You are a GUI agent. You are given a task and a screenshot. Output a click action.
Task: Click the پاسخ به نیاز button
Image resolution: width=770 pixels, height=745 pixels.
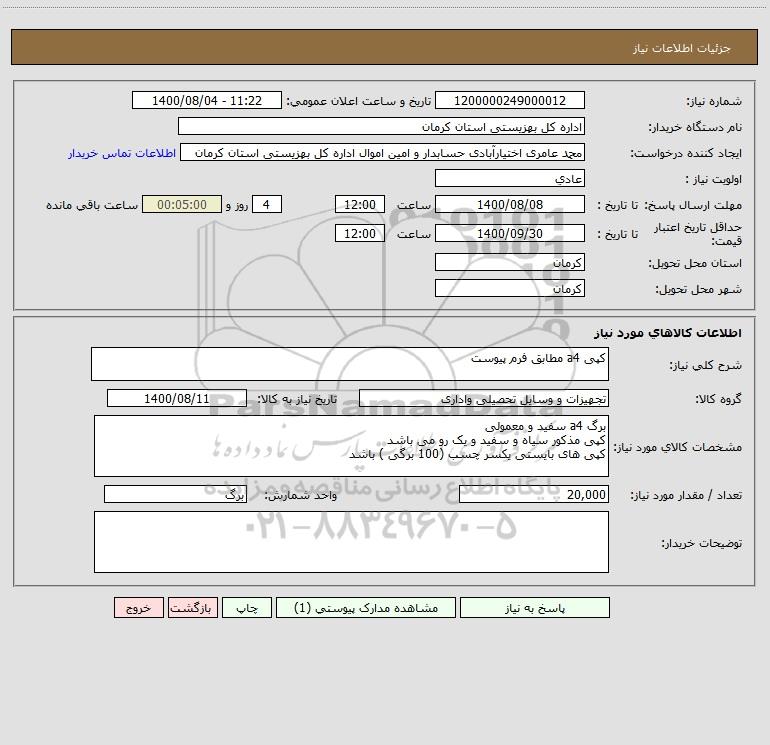point(534,608)
